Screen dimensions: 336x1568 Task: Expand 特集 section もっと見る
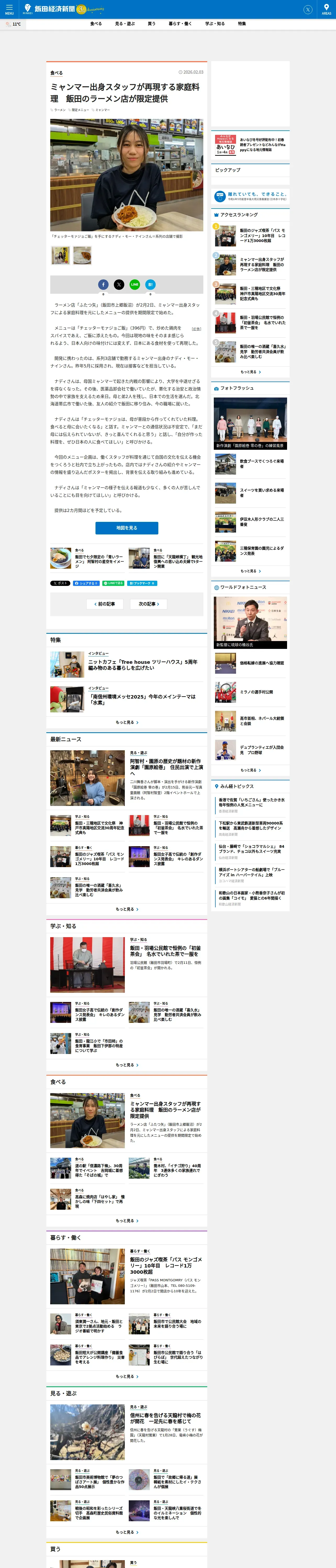tap(127, 723)
